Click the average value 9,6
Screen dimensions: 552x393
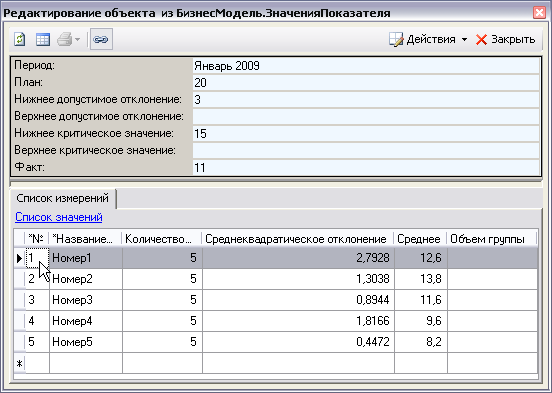coord(421,321)
